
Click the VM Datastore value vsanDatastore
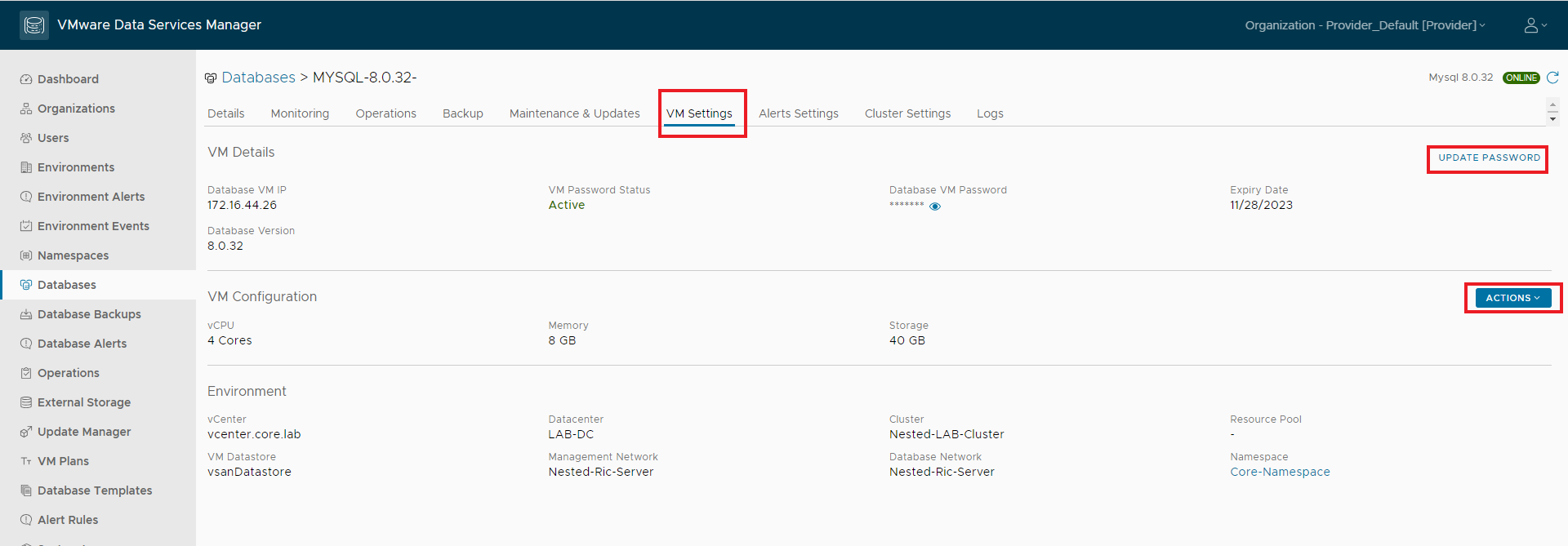pos(249,472)
